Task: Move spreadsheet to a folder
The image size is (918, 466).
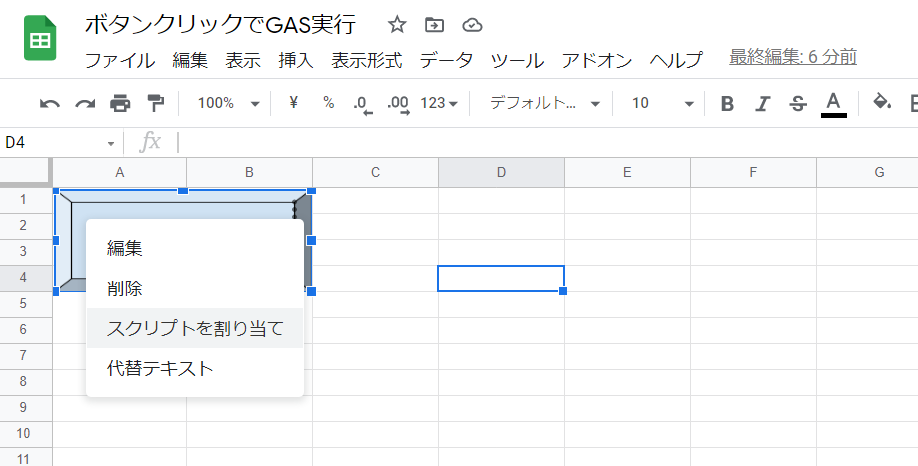Action: tap(434, 25)
